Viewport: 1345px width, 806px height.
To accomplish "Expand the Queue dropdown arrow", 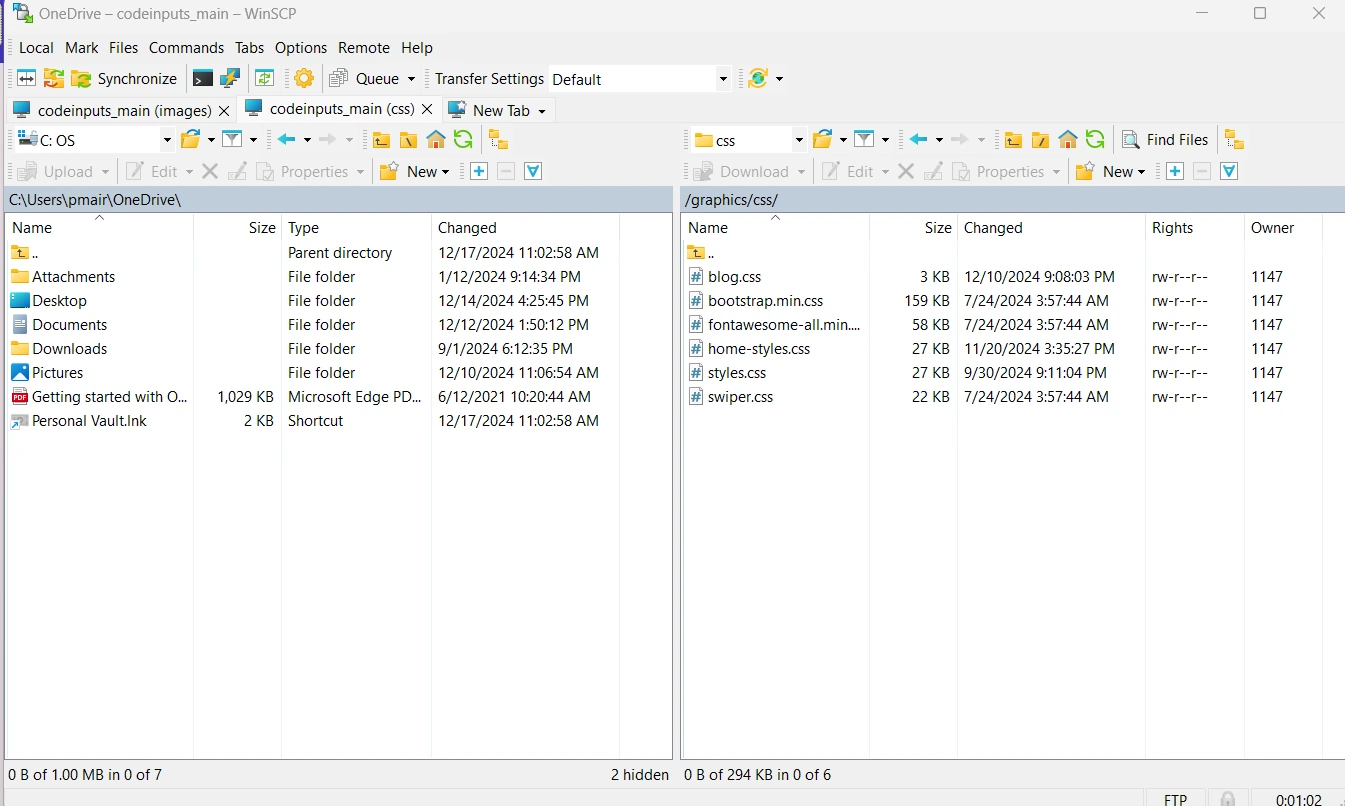I will pyautogui.click(x=411, y=79).
